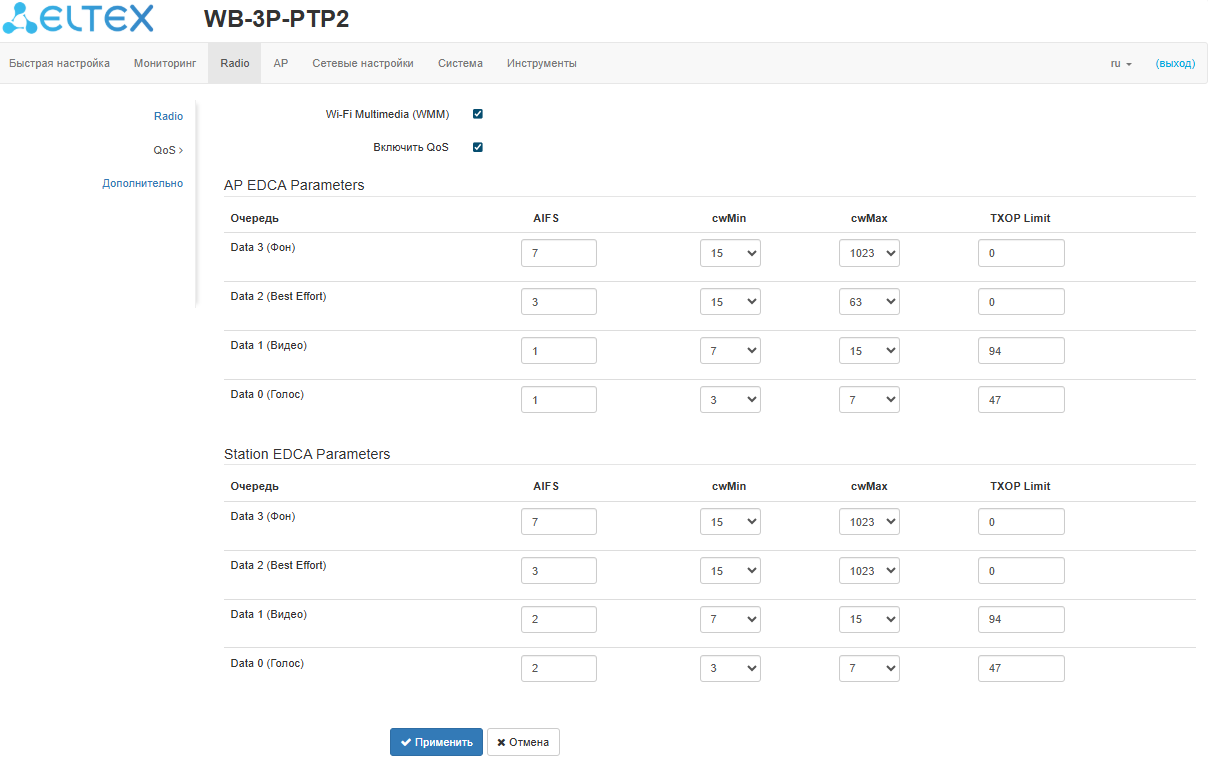
Task: Click the (выход) logout link
Action: pyautogui.click(x=1175, y=63)
